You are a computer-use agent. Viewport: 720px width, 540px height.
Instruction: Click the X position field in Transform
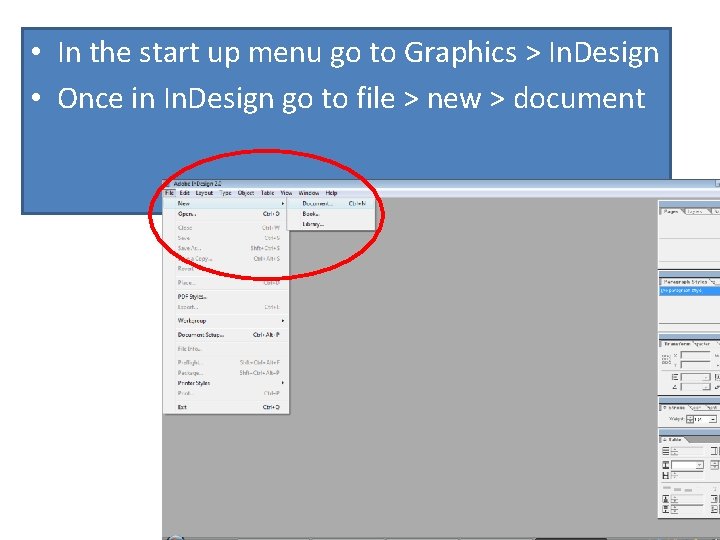pos(695,355)
